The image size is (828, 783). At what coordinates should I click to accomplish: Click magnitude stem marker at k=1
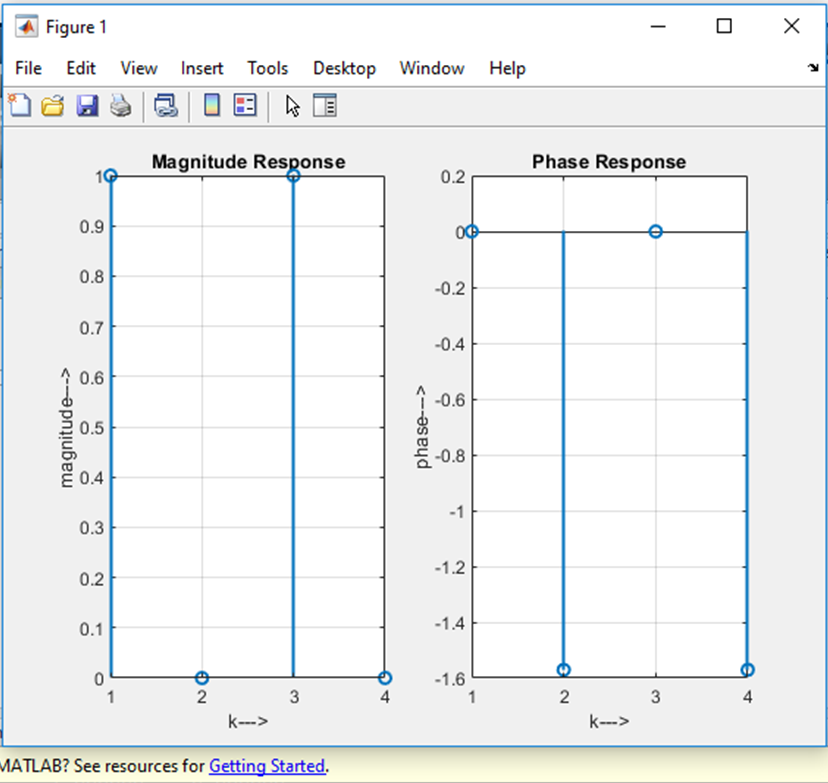click(x=110, y=176)
